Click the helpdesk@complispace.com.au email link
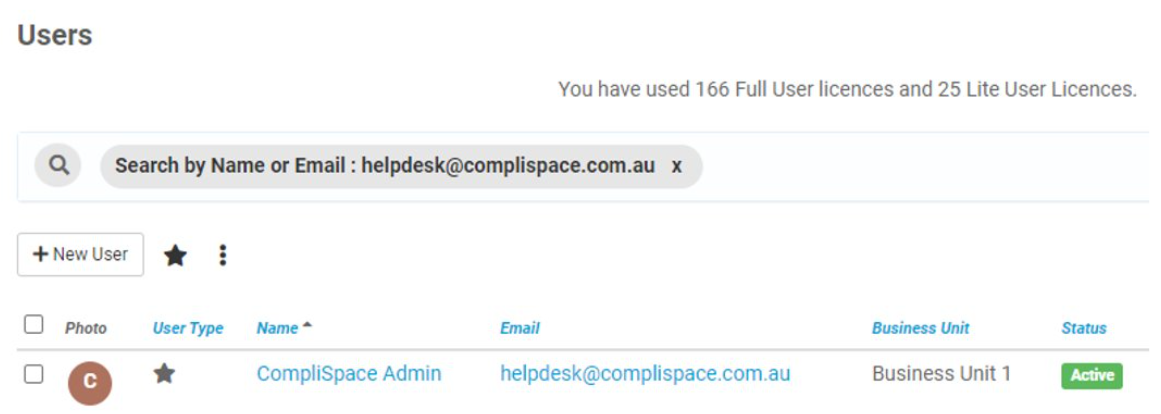The image size is (1161, 414). coord(646,374)
